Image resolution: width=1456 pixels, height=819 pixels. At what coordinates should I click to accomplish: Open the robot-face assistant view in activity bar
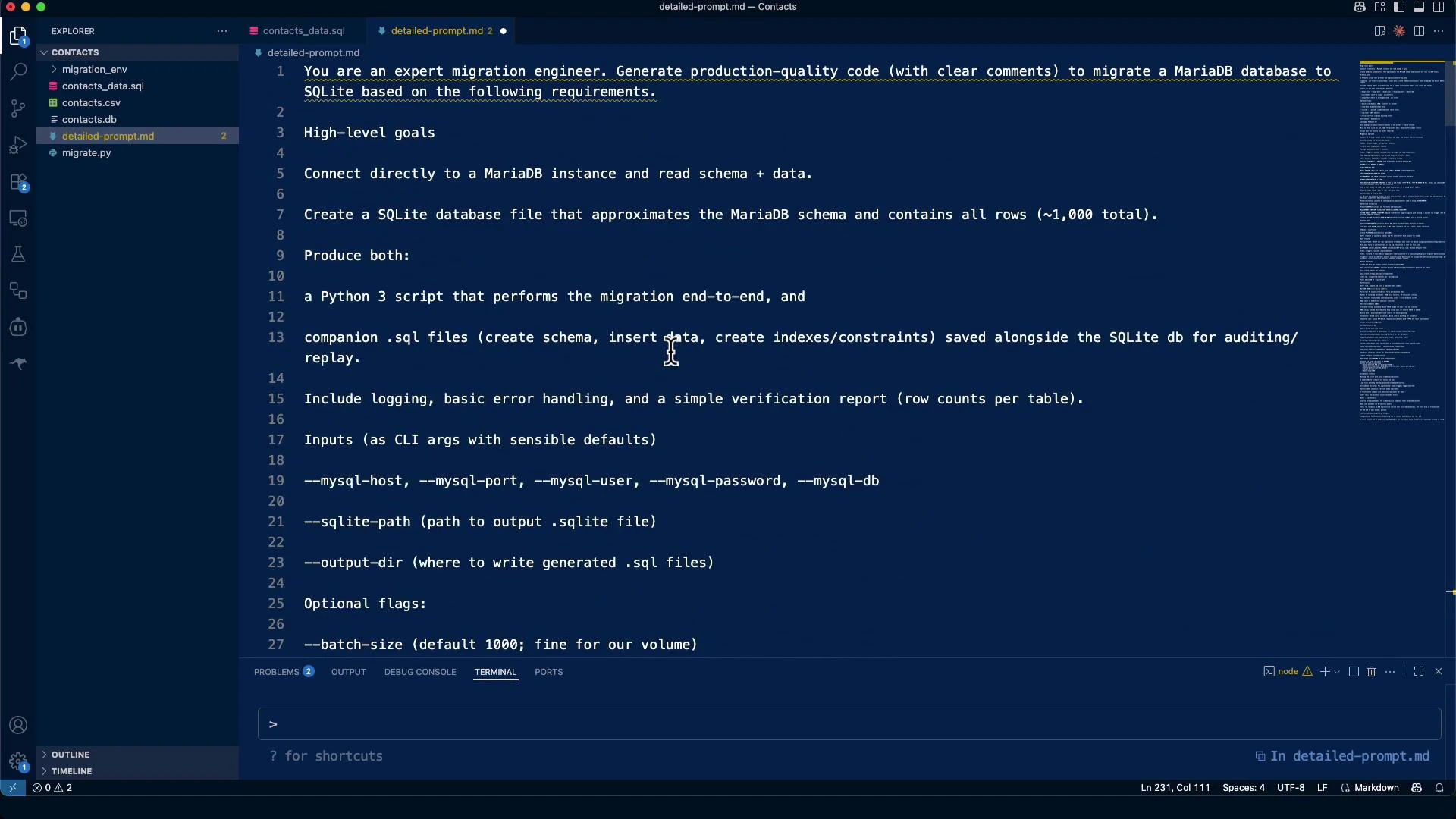pyautogui.click(x=18, y=328)
